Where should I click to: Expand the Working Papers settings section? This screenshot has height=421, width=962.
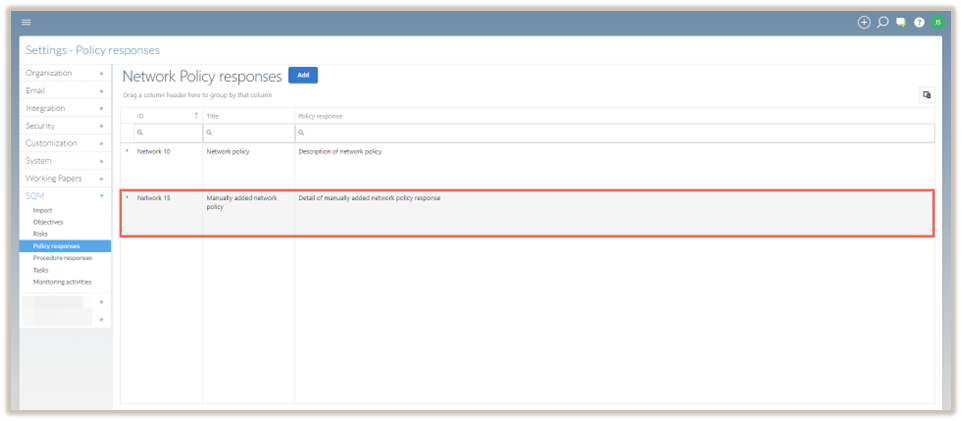click(x=65, y=178)
